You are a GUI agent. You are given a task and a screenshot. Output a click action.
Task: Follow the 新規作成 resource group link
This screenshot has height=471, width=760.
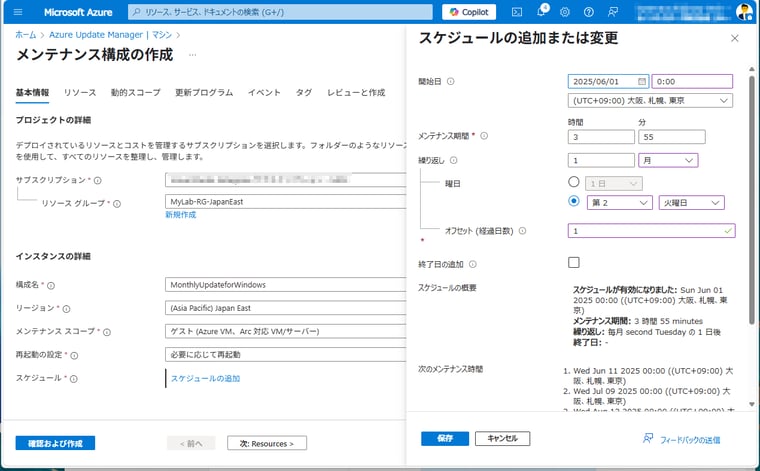tap(181, 215)
